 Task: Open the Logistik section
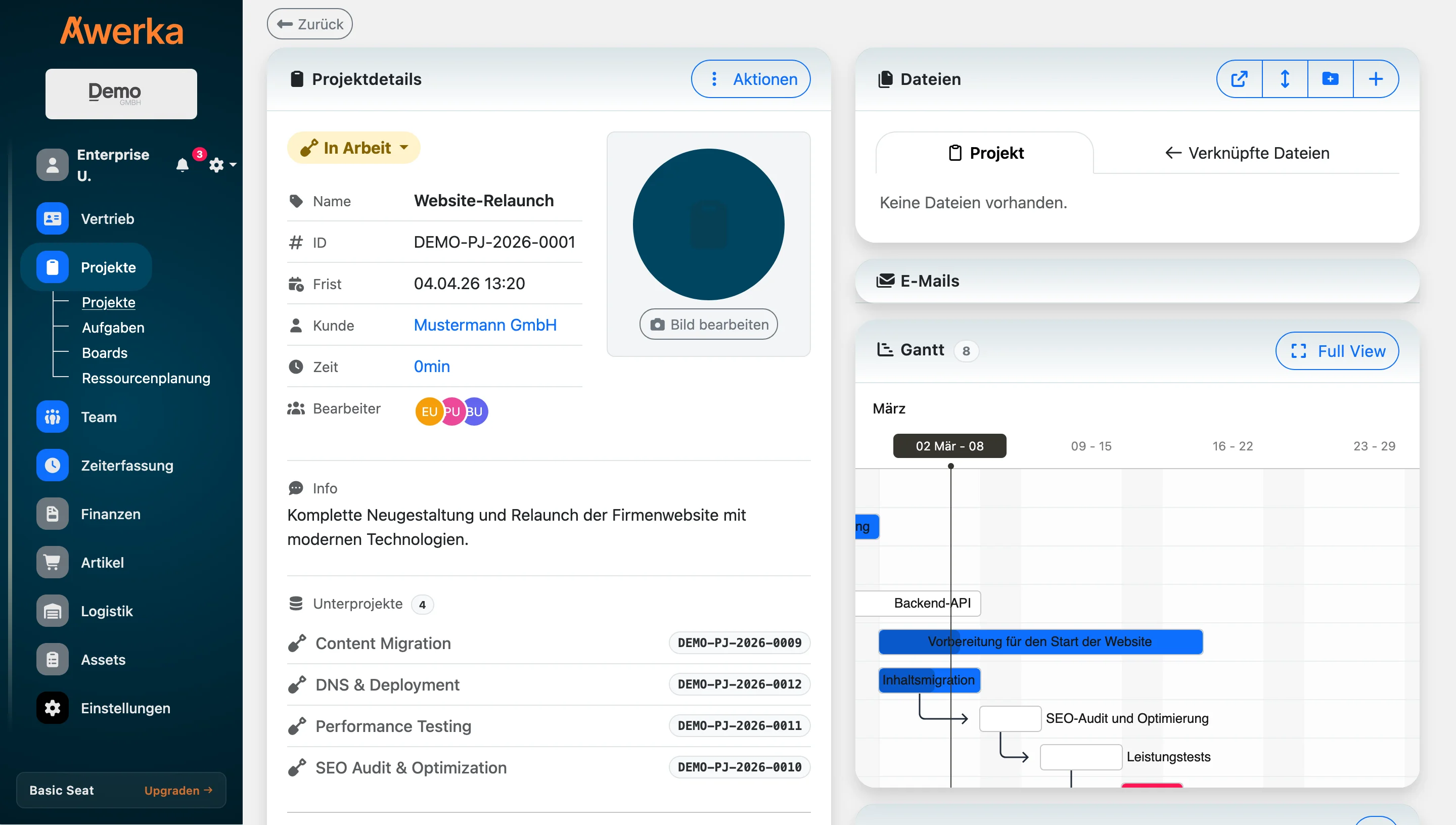coord(107,611)
